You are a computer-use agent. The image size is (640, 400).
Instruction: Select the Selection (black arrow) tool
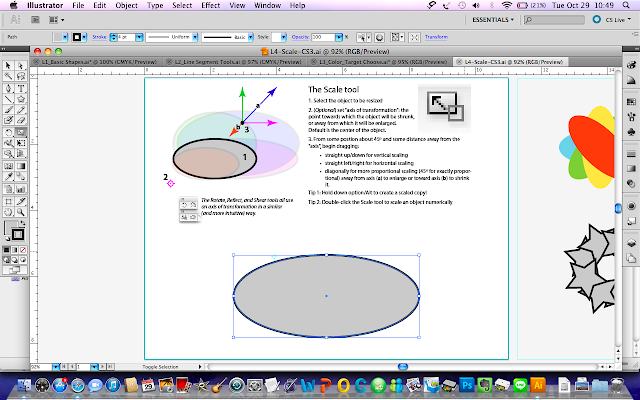pos(8,66)
